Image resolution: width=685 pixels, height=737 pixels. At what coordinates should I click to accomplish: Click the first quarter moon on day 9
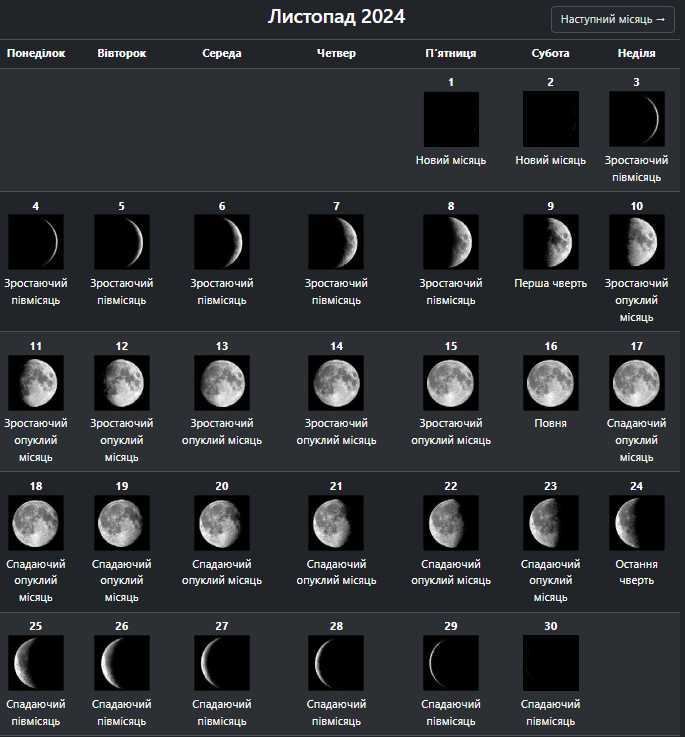550,242
